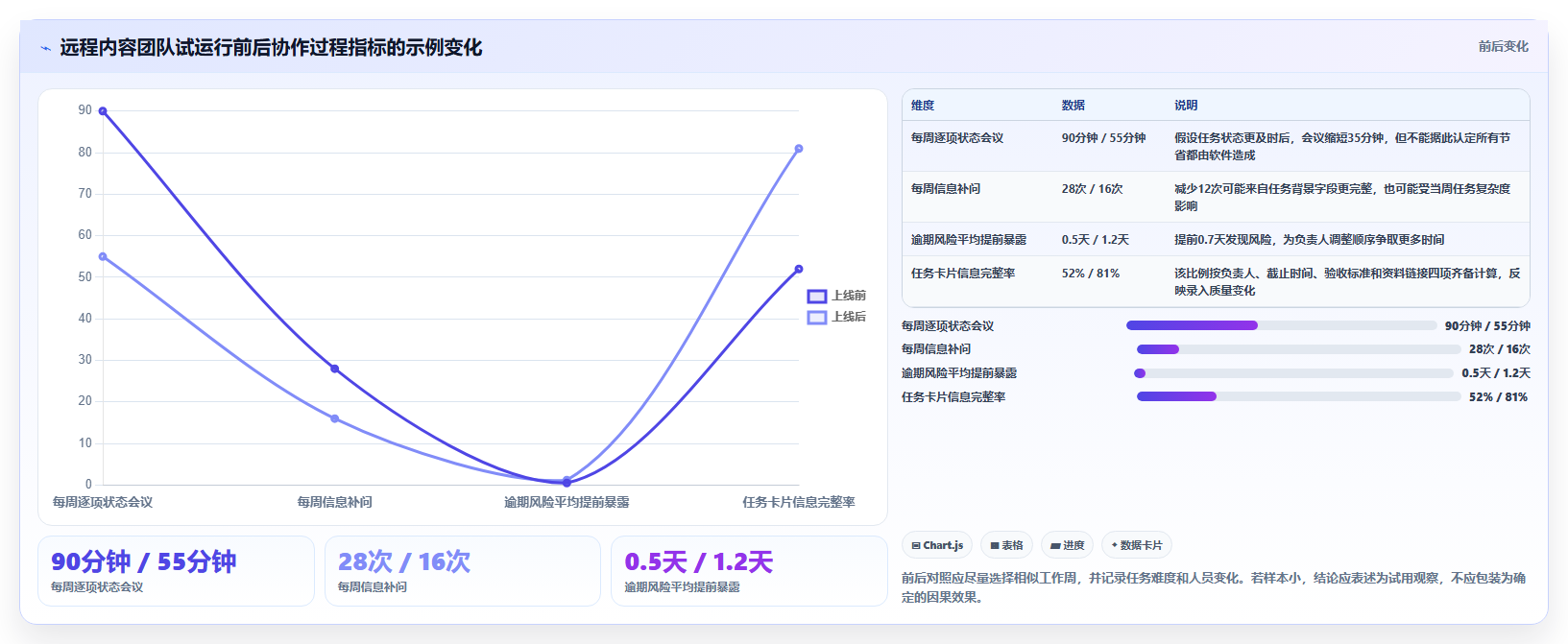Viewport: 1568px width, 644px height.
Task: Click the 上线后 point at 81 for 任务卡片信息完整率
Action: coord(799,149)
